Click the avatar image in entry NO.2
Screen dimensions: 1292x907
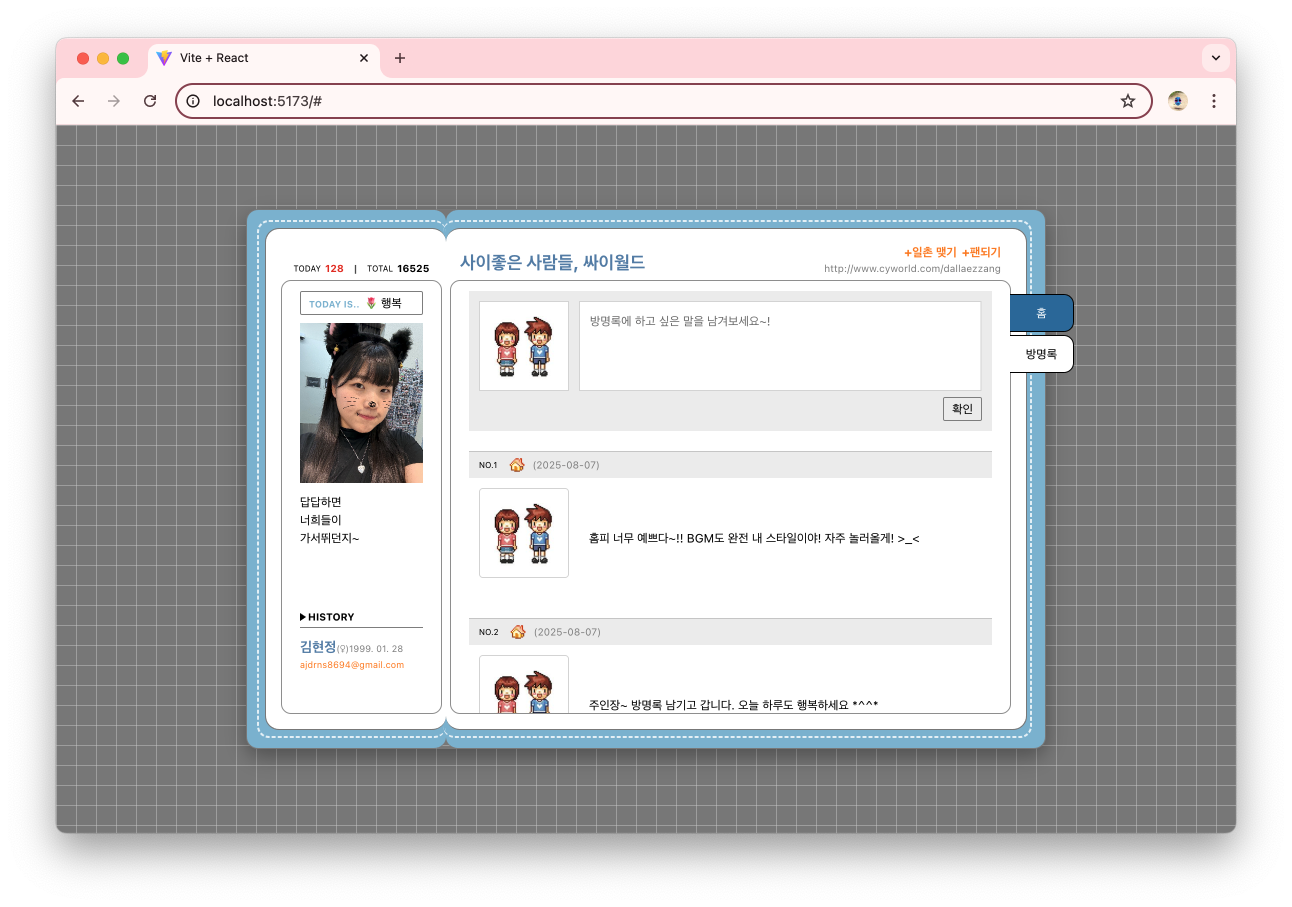(x=524, y=684)
